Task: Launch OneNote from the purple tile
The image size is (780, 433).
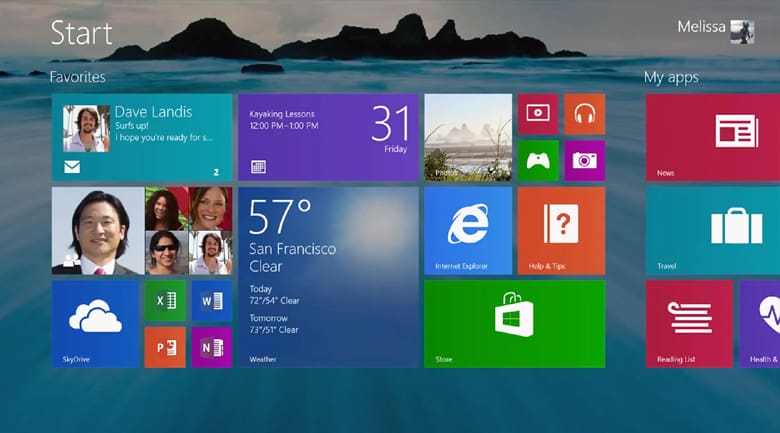Action: pos(211,347)
